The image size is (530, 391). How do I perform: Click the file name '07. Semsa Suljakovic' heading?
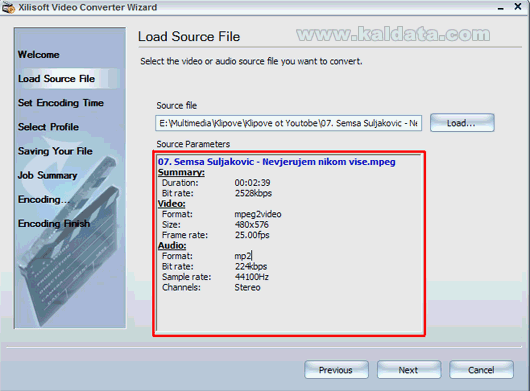coord(276,162)
